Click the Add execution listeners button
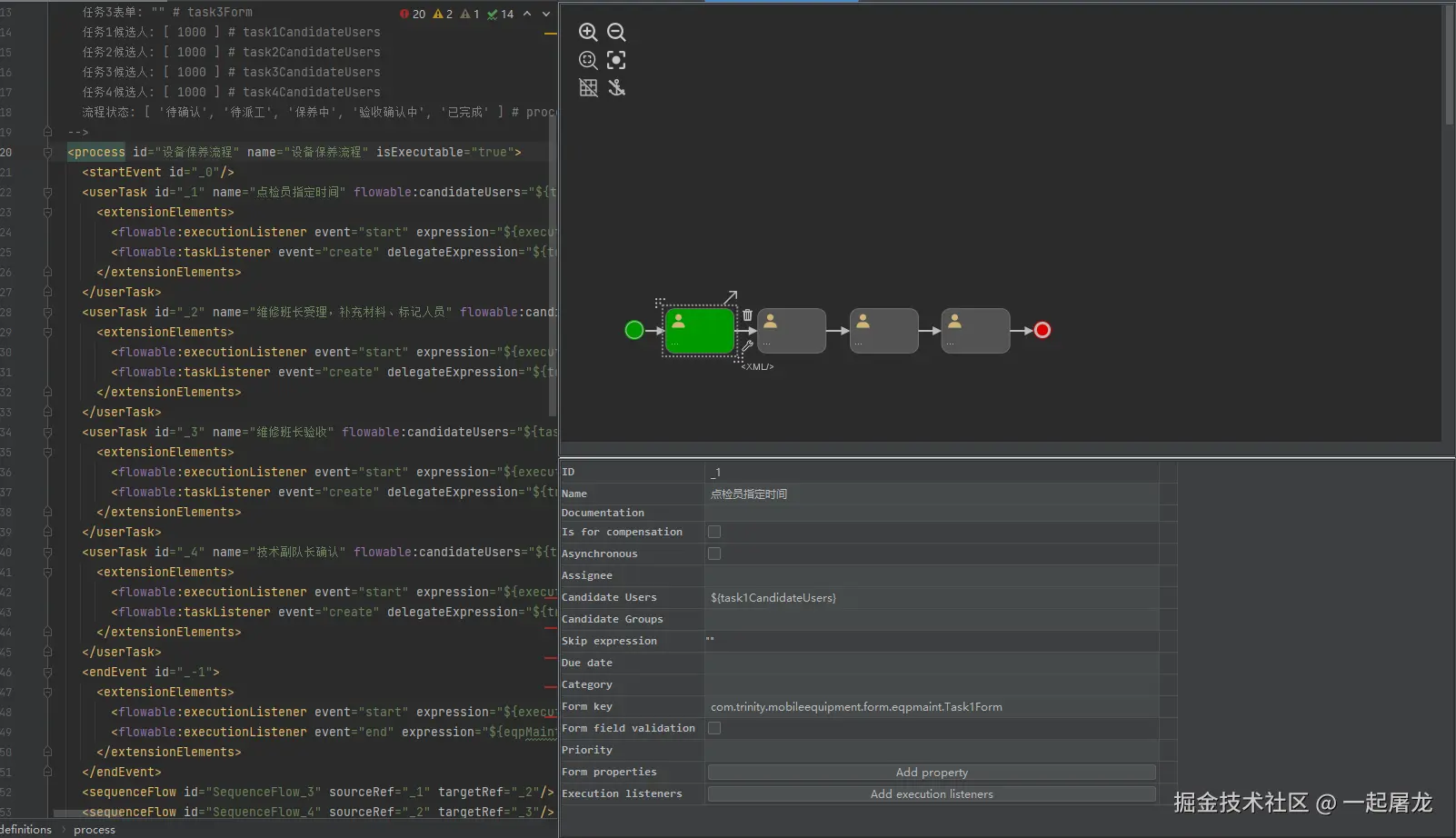This screenshot has height=838, width=1456. (x=932, y=794)
